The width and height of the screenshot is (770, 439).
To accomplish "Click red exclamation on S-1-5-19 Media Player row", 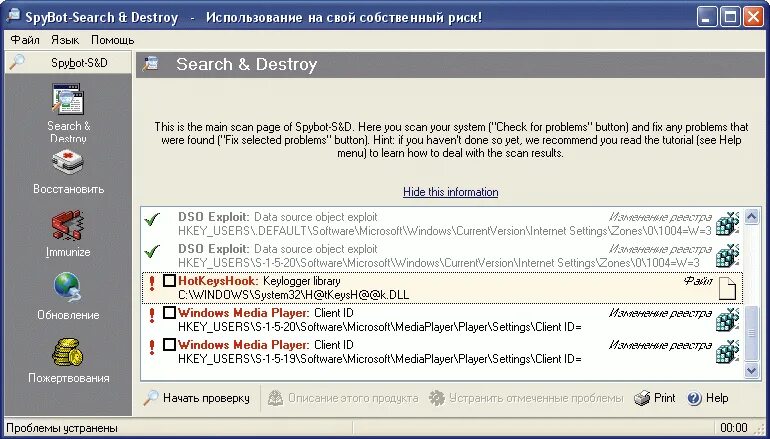I will coord(152,347).
